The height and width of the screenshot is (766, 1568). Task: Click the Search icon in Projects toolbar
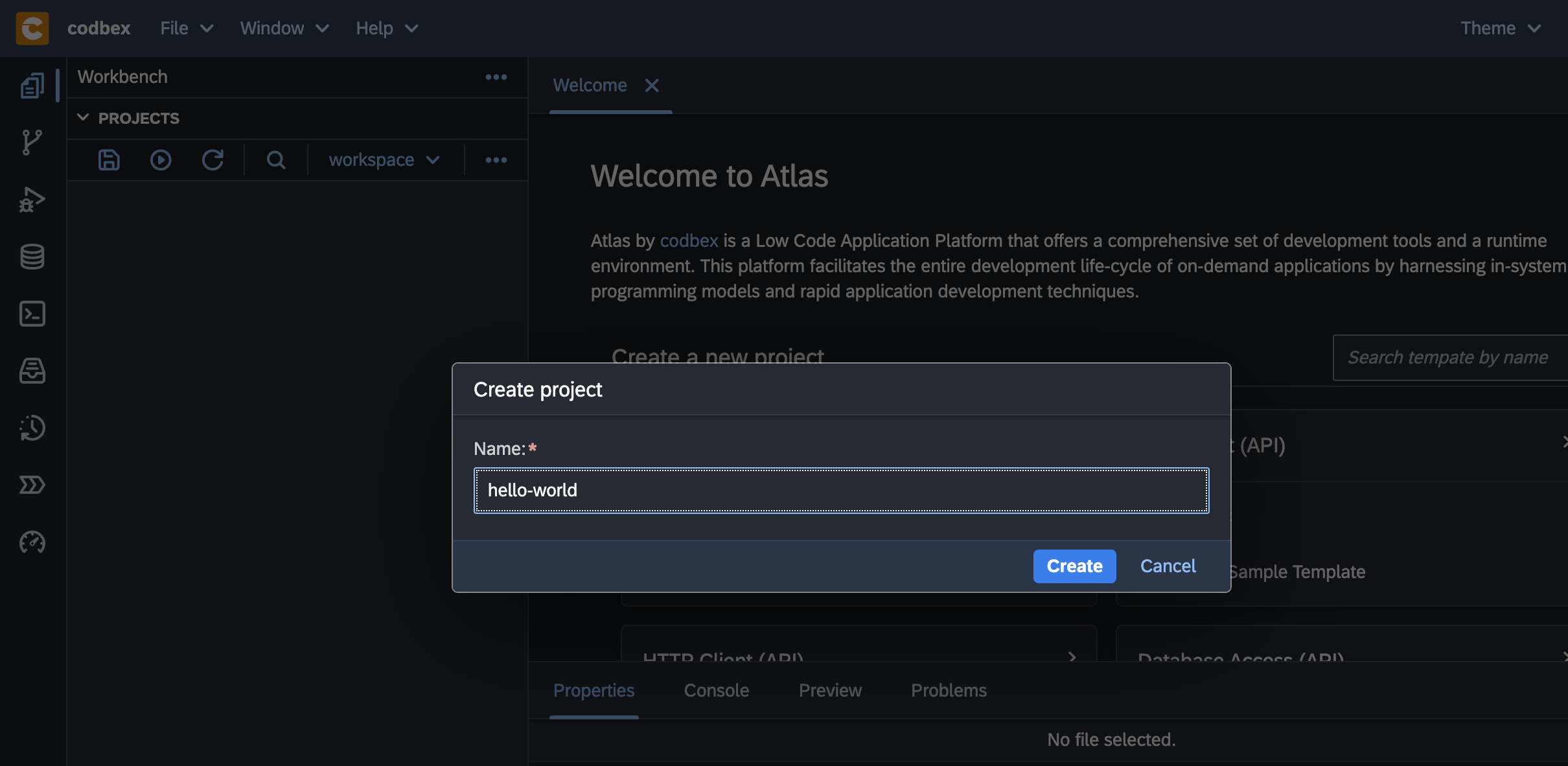pos(276,160)
